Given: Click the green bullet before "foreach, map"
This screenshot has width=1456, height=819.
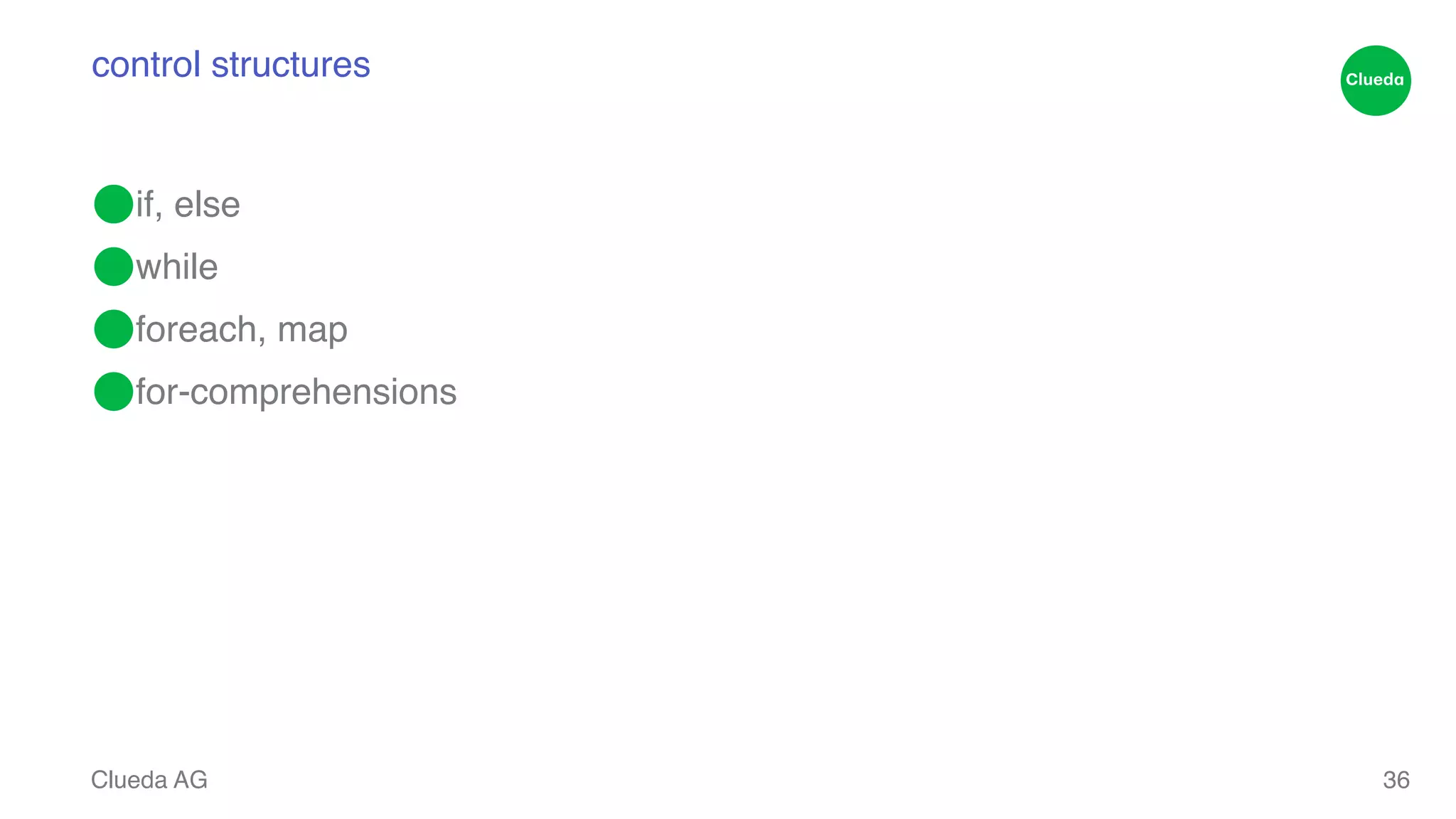Looking at the screenshot, I should coord(114,329).
